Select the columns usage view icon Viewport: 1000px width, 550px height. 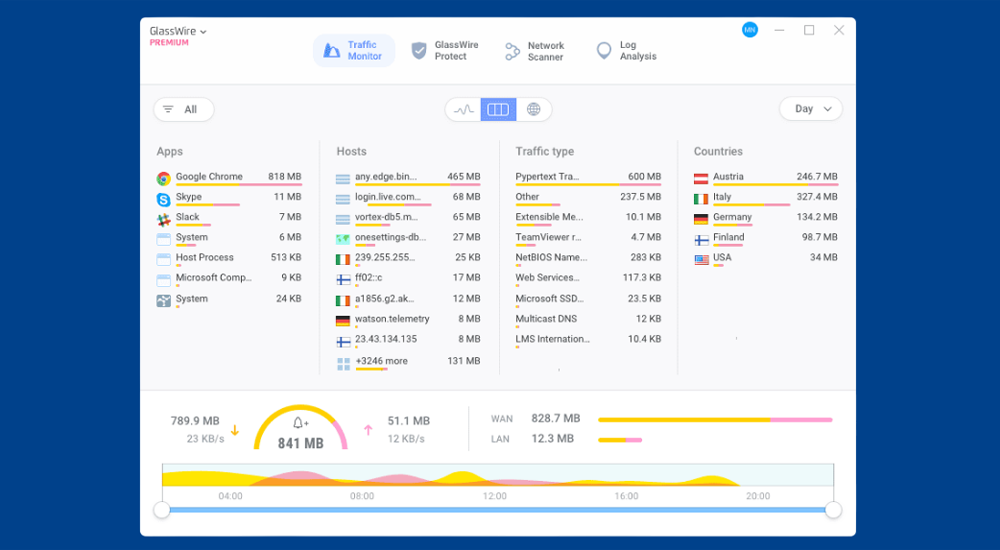(x=498, y=110)
